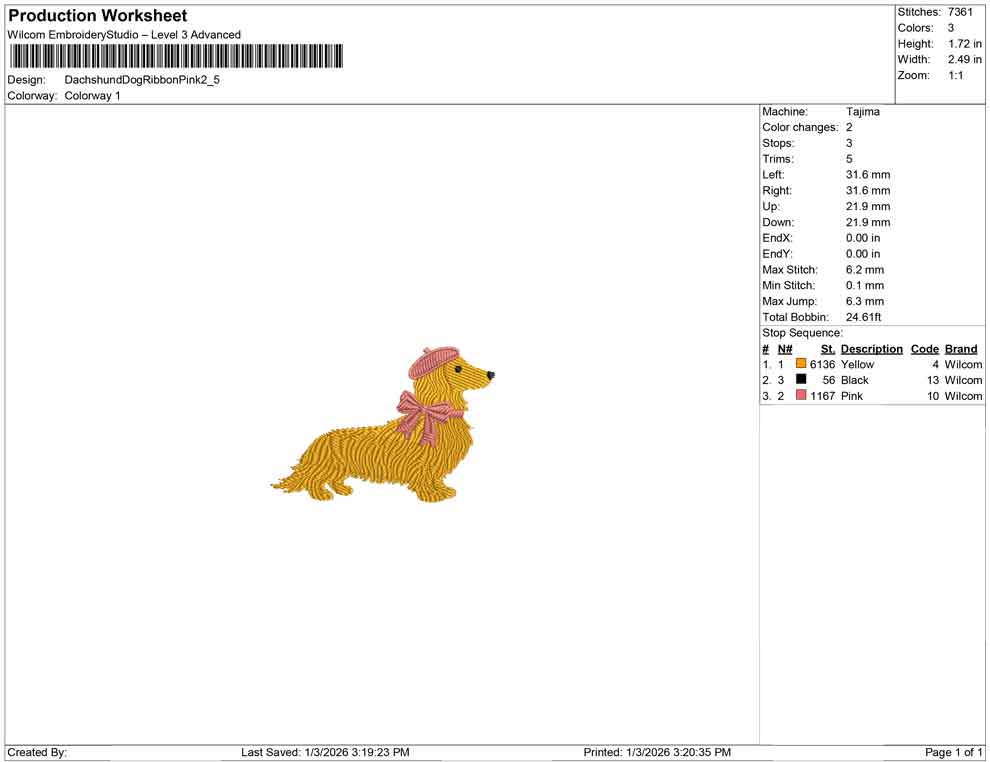Click the black thread color swatch
Screen dimensions: 990x762
click(801, 379)
